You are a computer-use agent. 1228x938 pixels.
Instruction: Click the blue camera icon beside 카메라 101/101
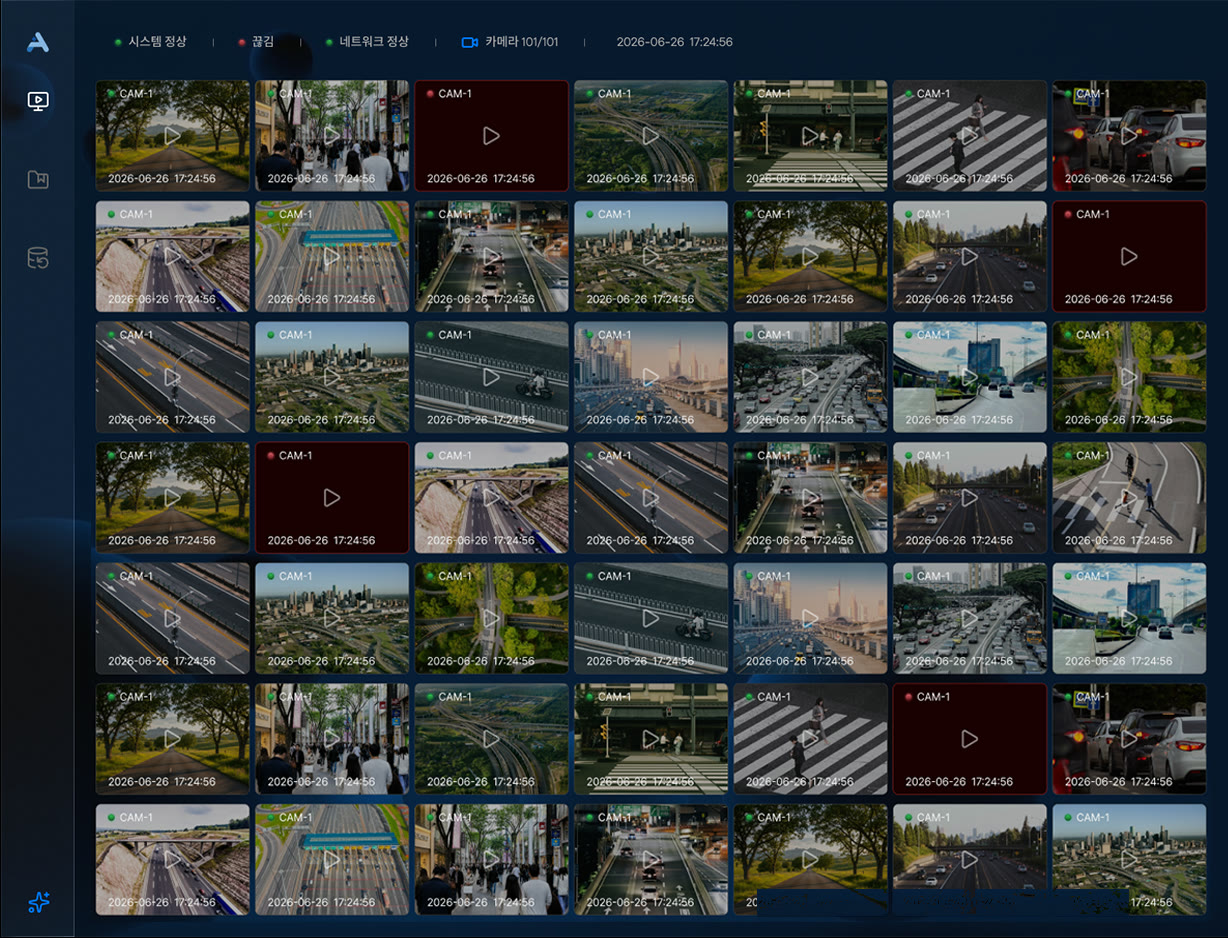(470, 42)
